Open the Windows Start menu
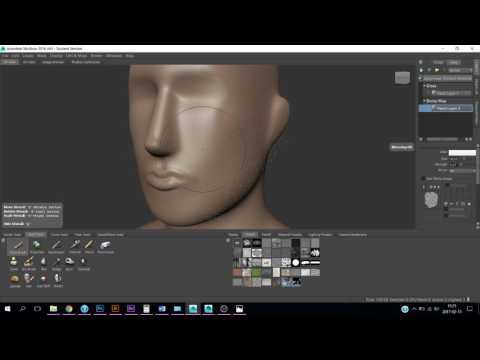This screenshot has width=480, height=360. click(7, 309)
